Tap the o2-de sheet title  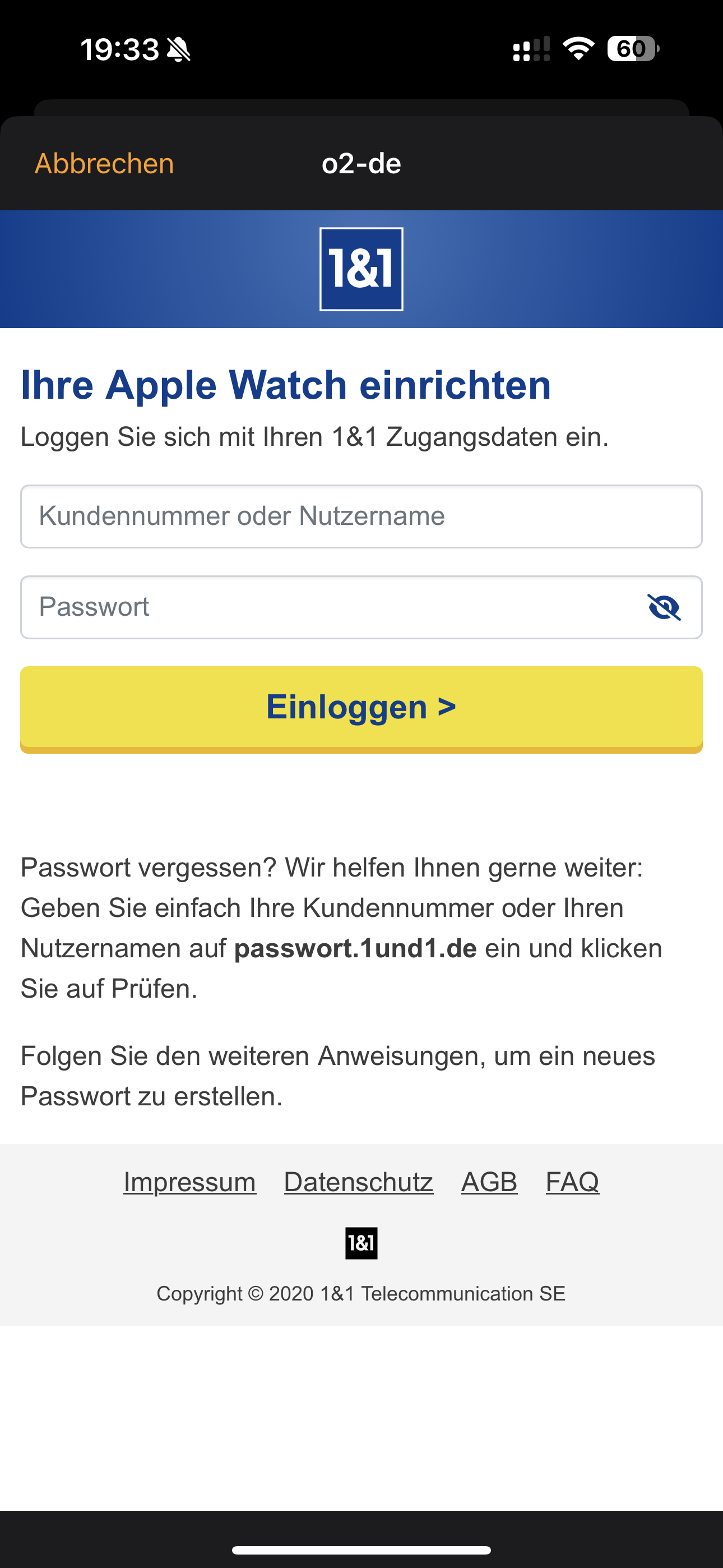[x=361, y=164]
